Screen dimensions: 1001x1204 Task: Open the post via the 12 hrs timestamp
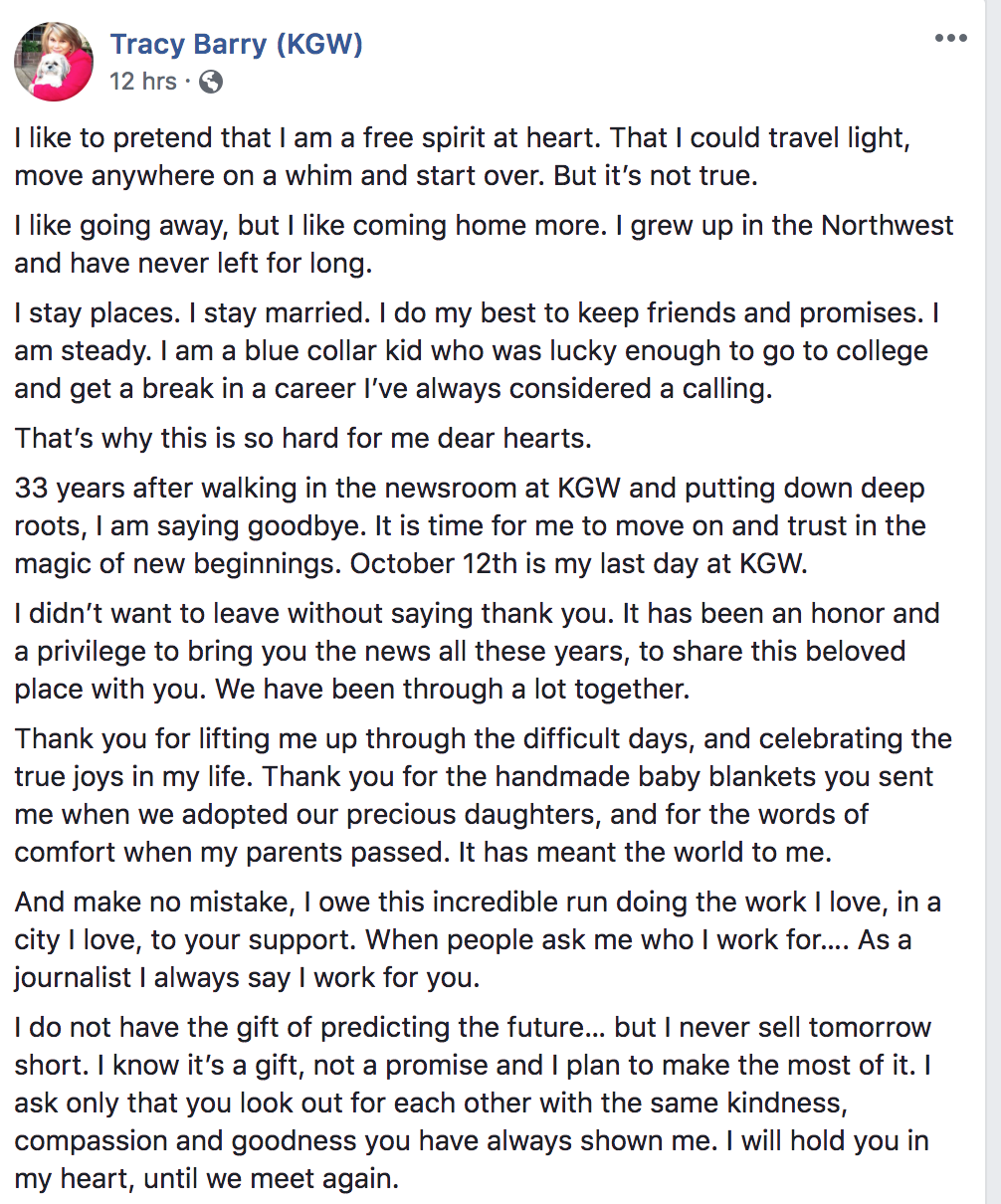(143, 81)
